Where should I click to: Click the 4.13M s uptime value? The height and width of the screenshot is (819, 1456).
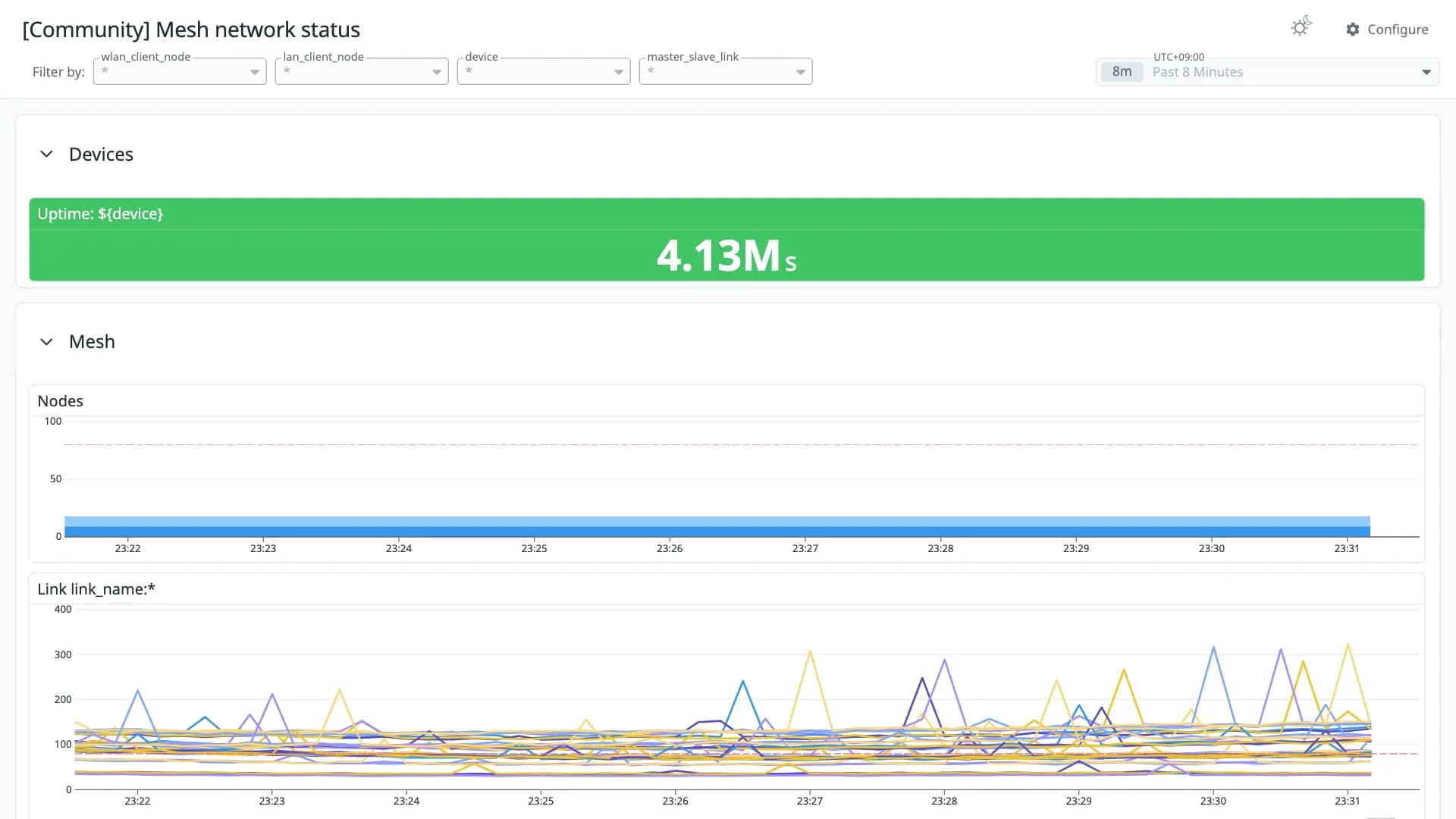click(726, 256)
